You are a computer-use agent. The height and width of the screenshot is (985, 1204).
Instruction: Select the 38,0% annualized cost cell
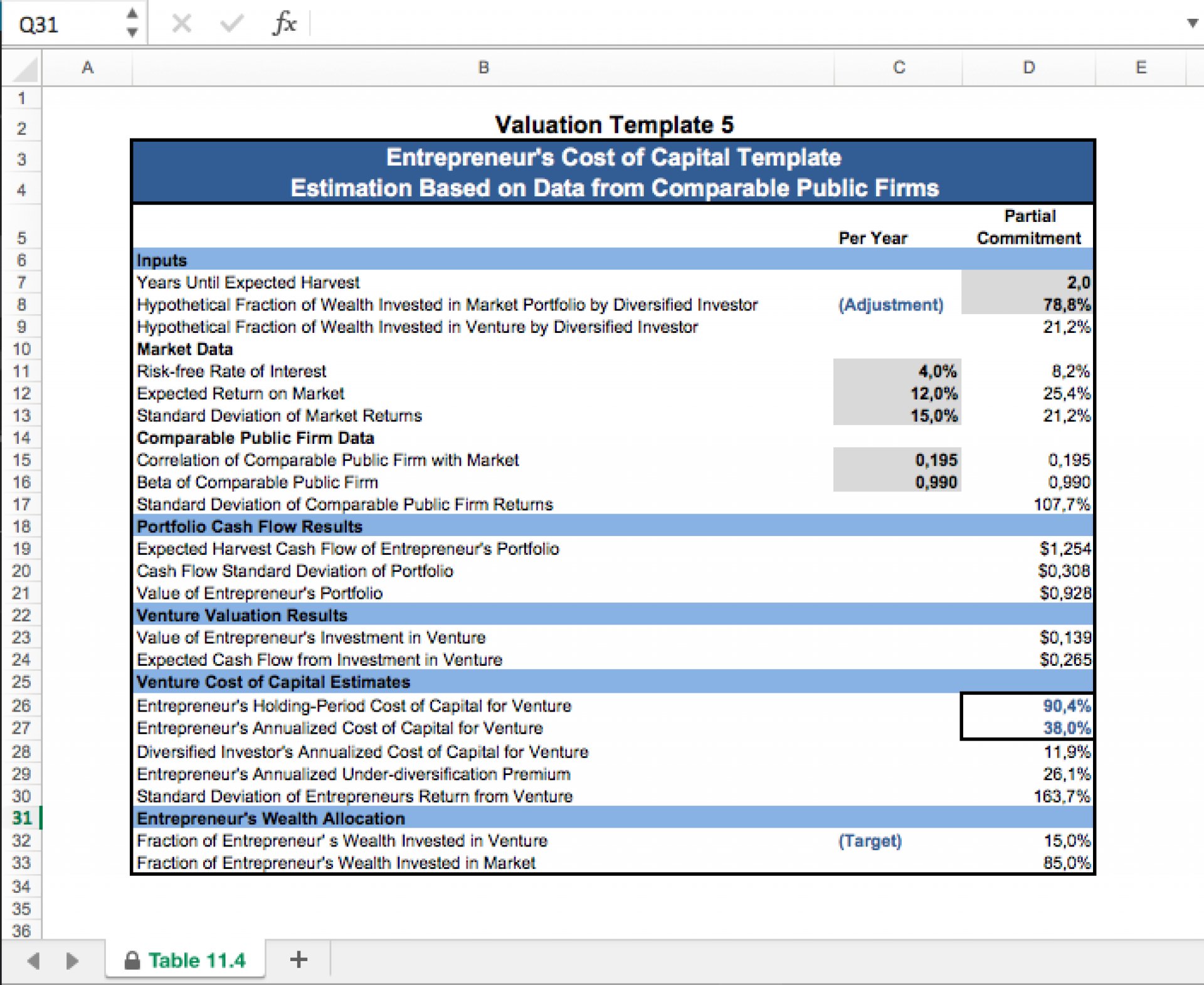(1028, 728)
